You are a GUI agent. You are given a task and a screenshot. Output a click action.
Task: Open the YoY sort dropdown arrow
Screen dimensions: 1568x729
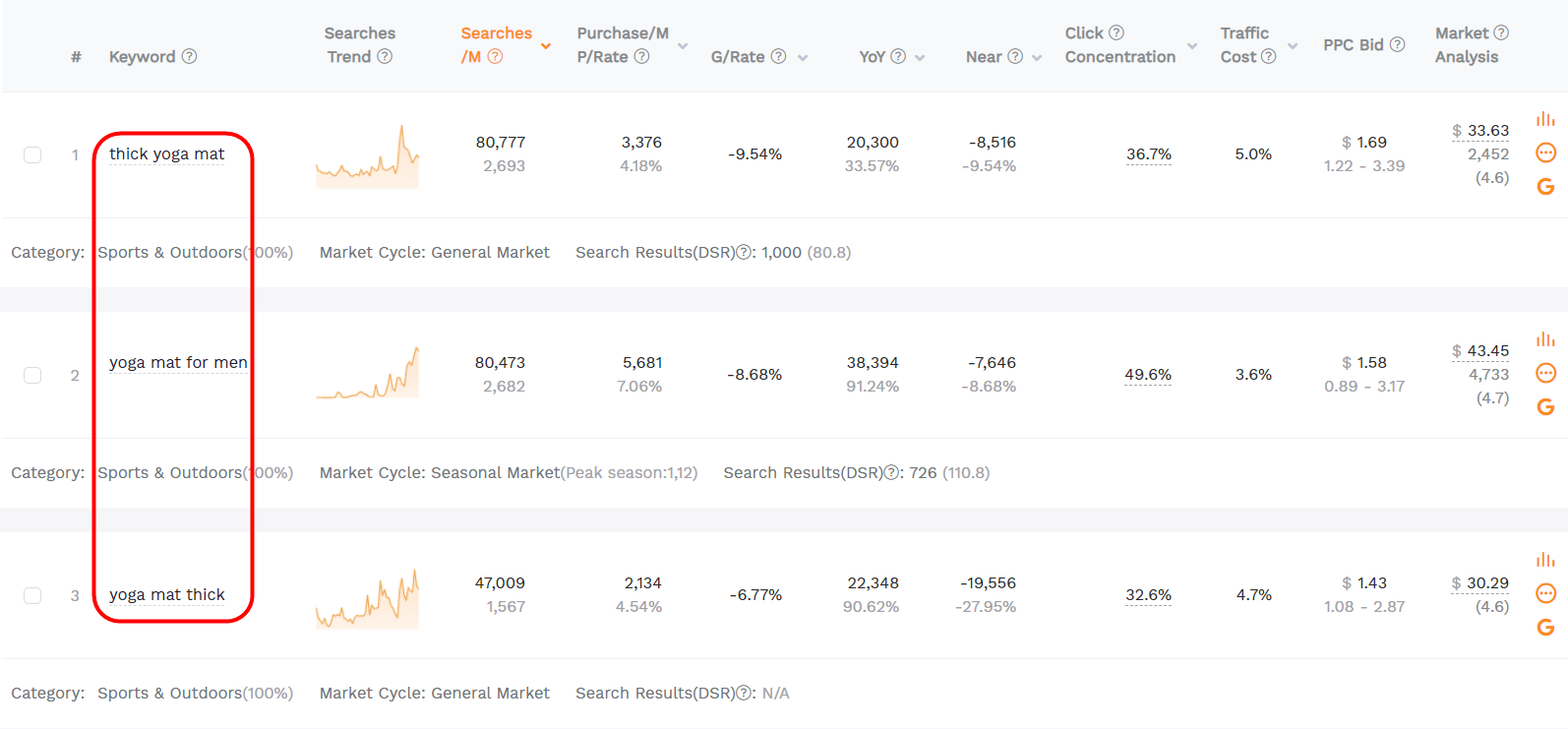click(920, 58)
